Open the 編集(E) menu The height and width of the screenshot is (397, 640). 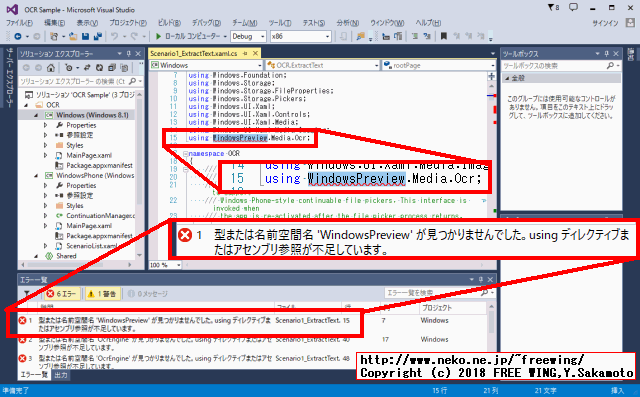(54, 23)
